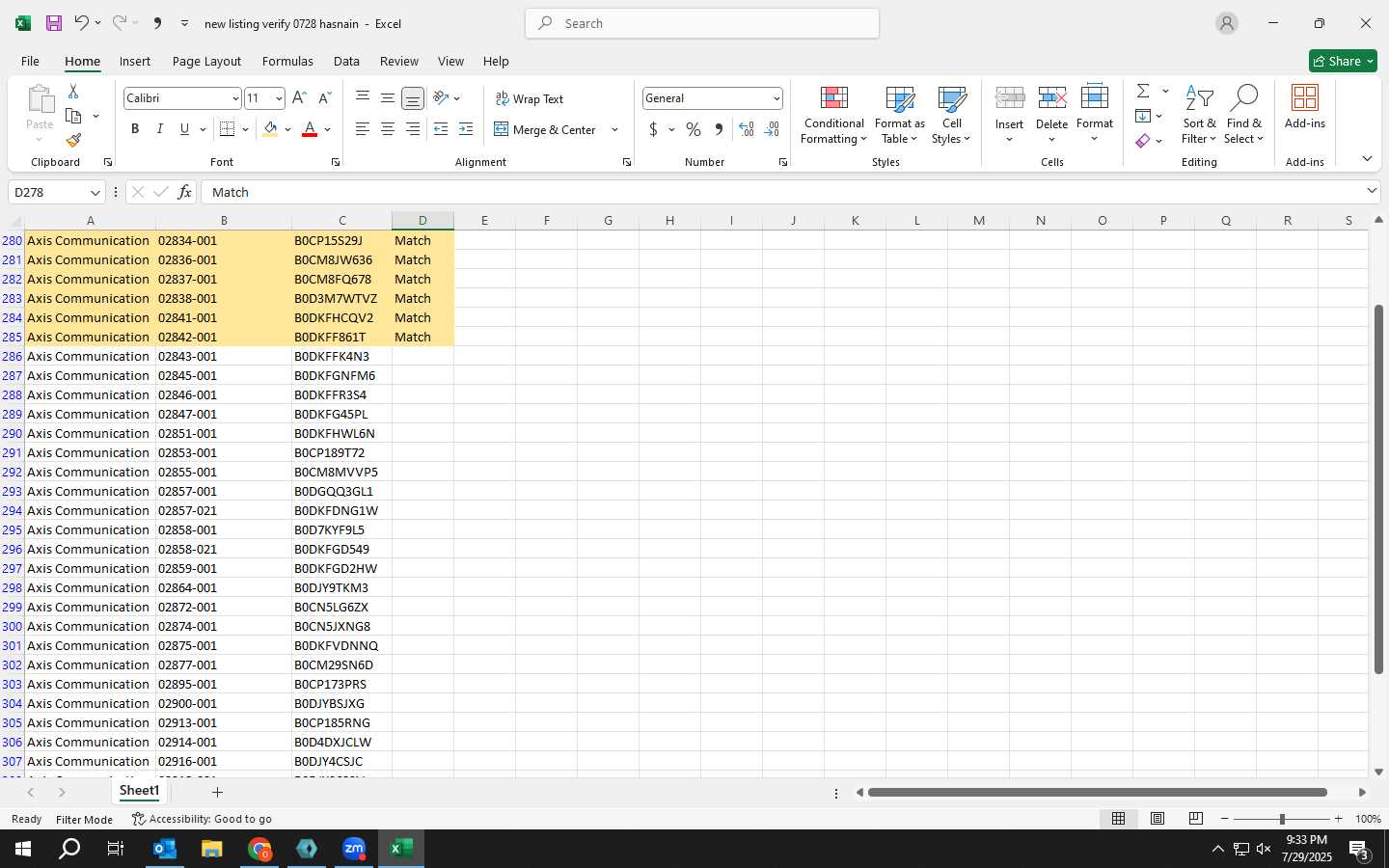This screenshot has width=1389, height=868.
Task: Apply Top Align to cells
Action: (363, 97)
